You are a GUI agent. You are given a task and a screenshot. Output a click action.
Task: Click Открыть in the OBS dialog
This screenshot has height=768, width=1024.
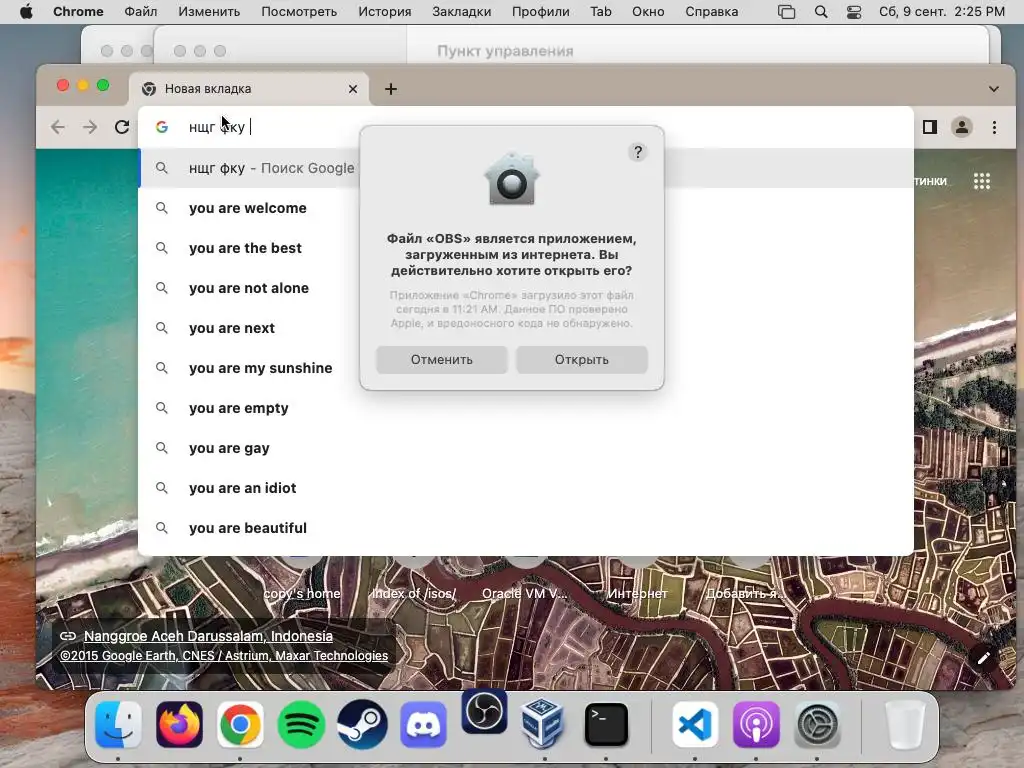click(582, 360)
